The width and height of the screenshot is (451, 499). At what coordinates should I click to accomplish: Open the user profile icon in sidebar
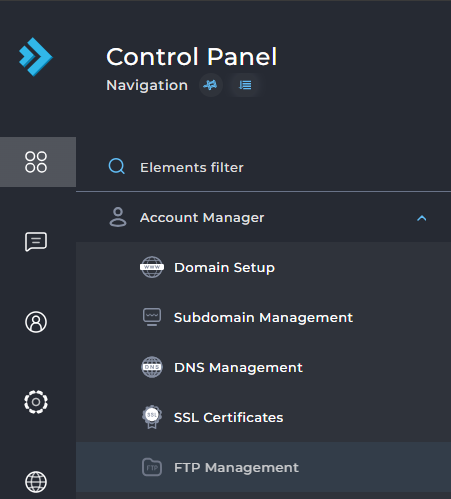36,322
